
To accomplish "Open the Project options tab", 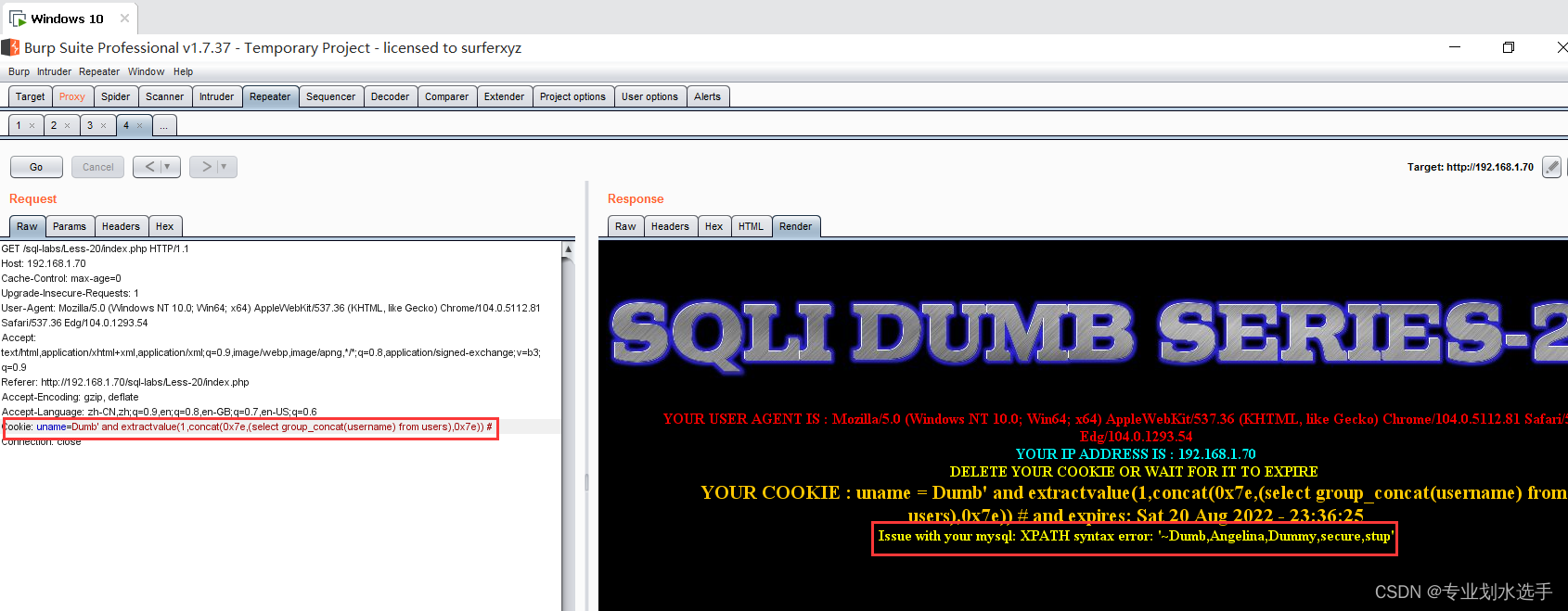I will (572, 96).
